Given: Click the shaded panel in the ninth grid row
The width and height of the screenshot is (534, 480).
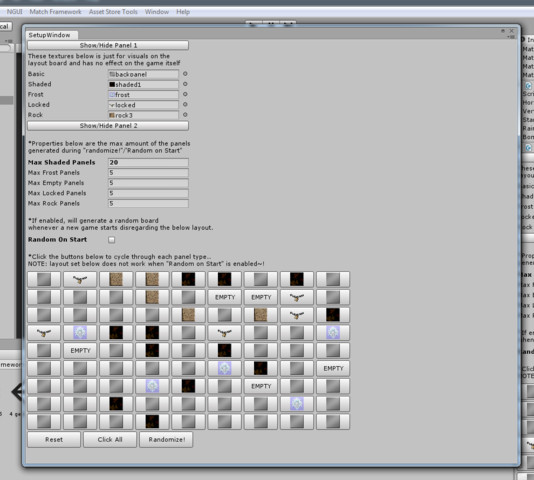Looking at the screenshot, I should (x=152, y=421).
